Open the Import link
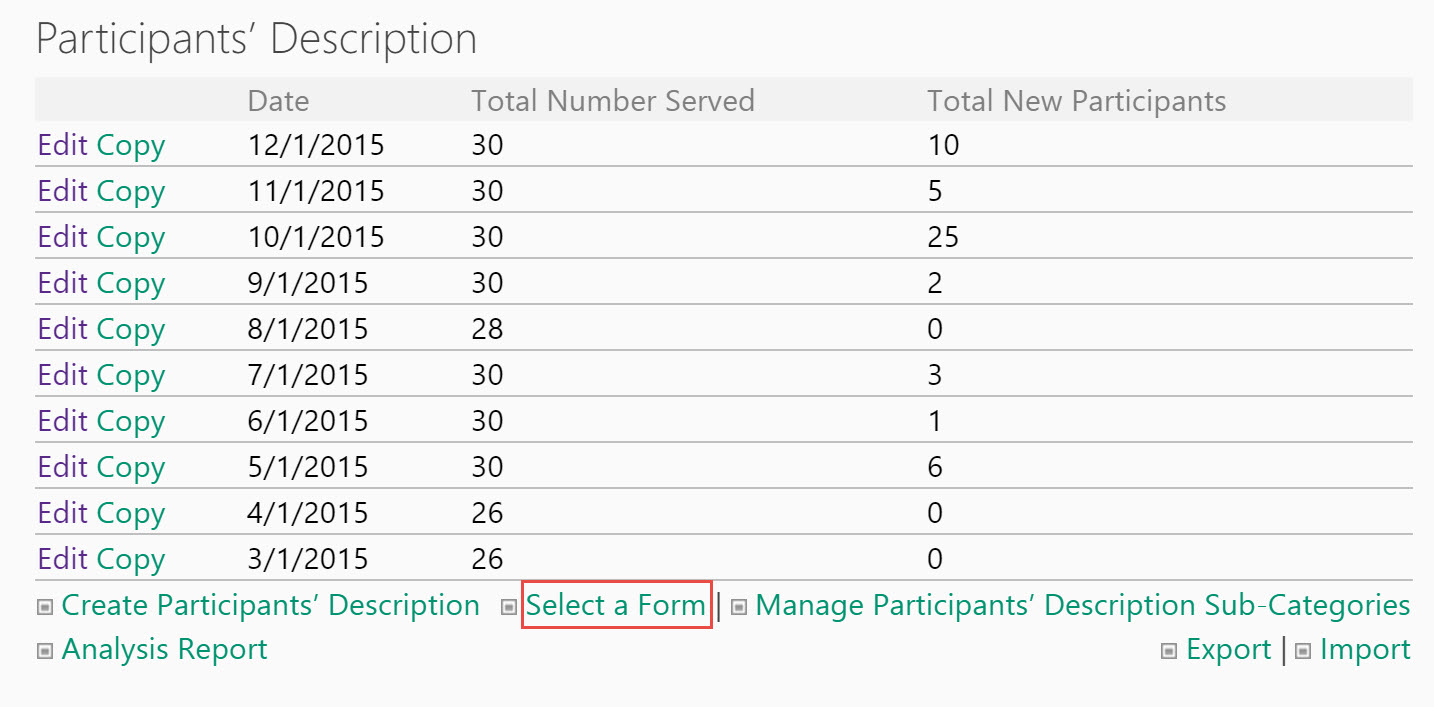1434x707 pixels. [x=1365, y=649]
